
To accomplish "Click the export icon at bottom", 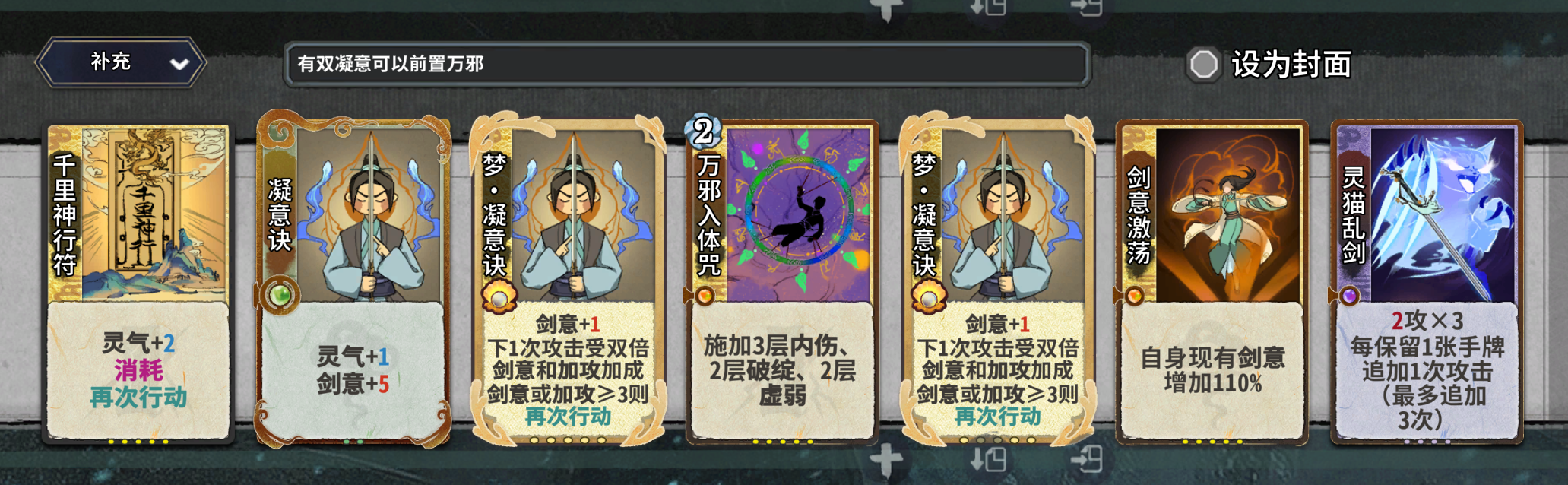I will (x=1087, y=460).
